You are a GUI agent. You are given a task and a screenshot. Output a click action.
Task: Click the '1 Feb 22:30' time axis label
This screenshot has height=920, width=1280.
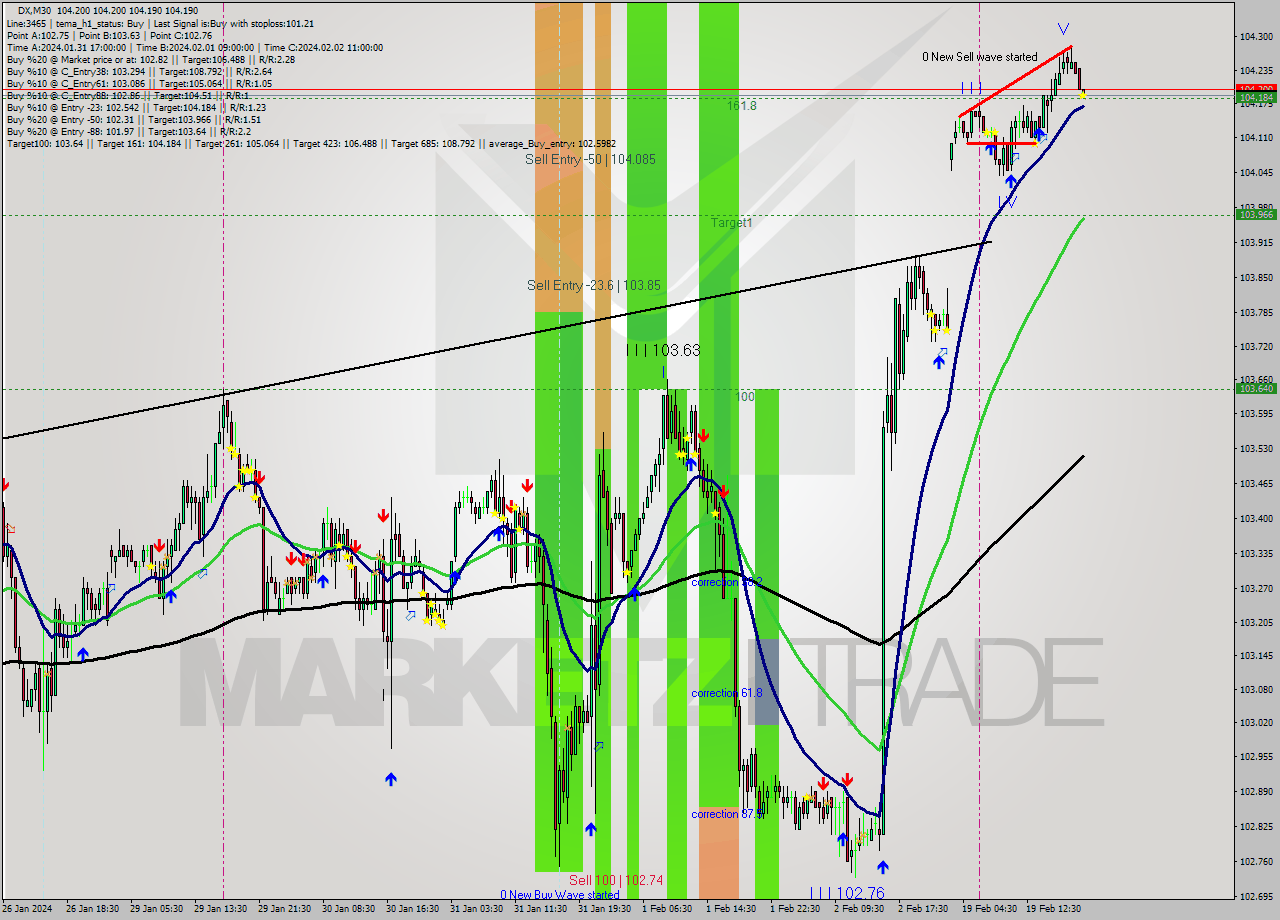pos(793,909)
